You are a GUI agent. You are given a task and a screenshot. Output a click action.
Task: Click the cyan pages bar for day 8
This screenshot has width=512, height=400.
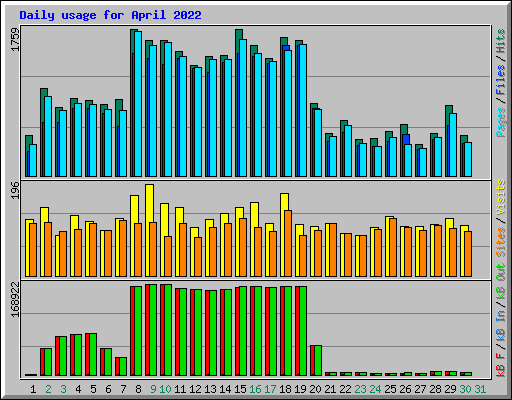click(138, 104)
